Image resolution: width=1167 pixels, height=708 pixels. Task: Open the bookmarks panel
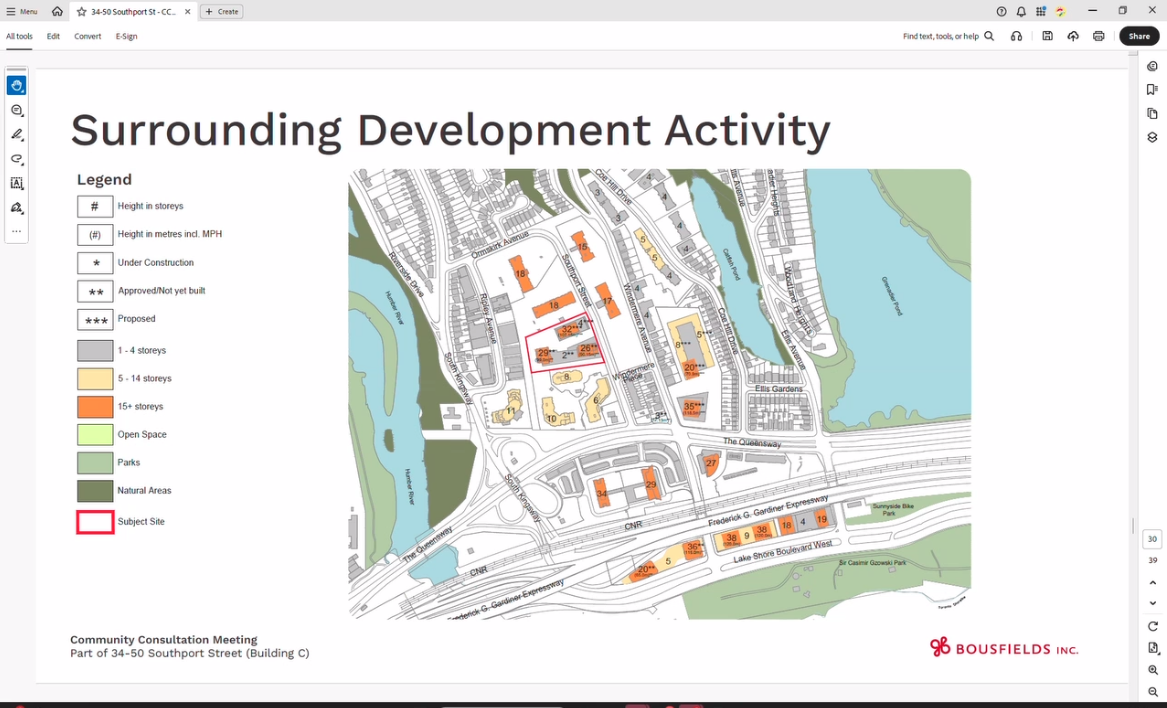(x=1152, y=90)
